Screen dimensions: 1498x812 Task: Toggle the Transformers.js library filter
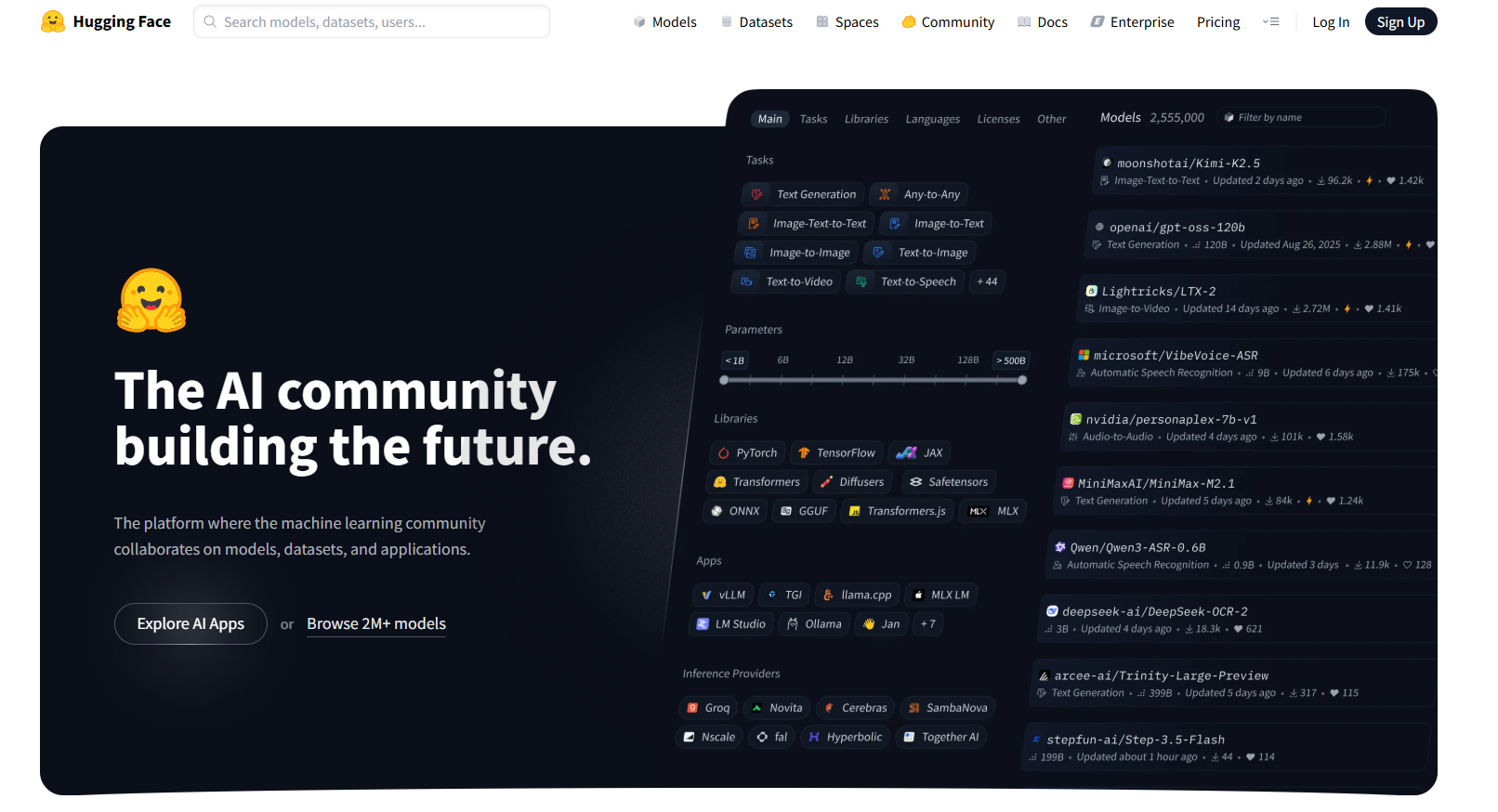coord(897,511)
